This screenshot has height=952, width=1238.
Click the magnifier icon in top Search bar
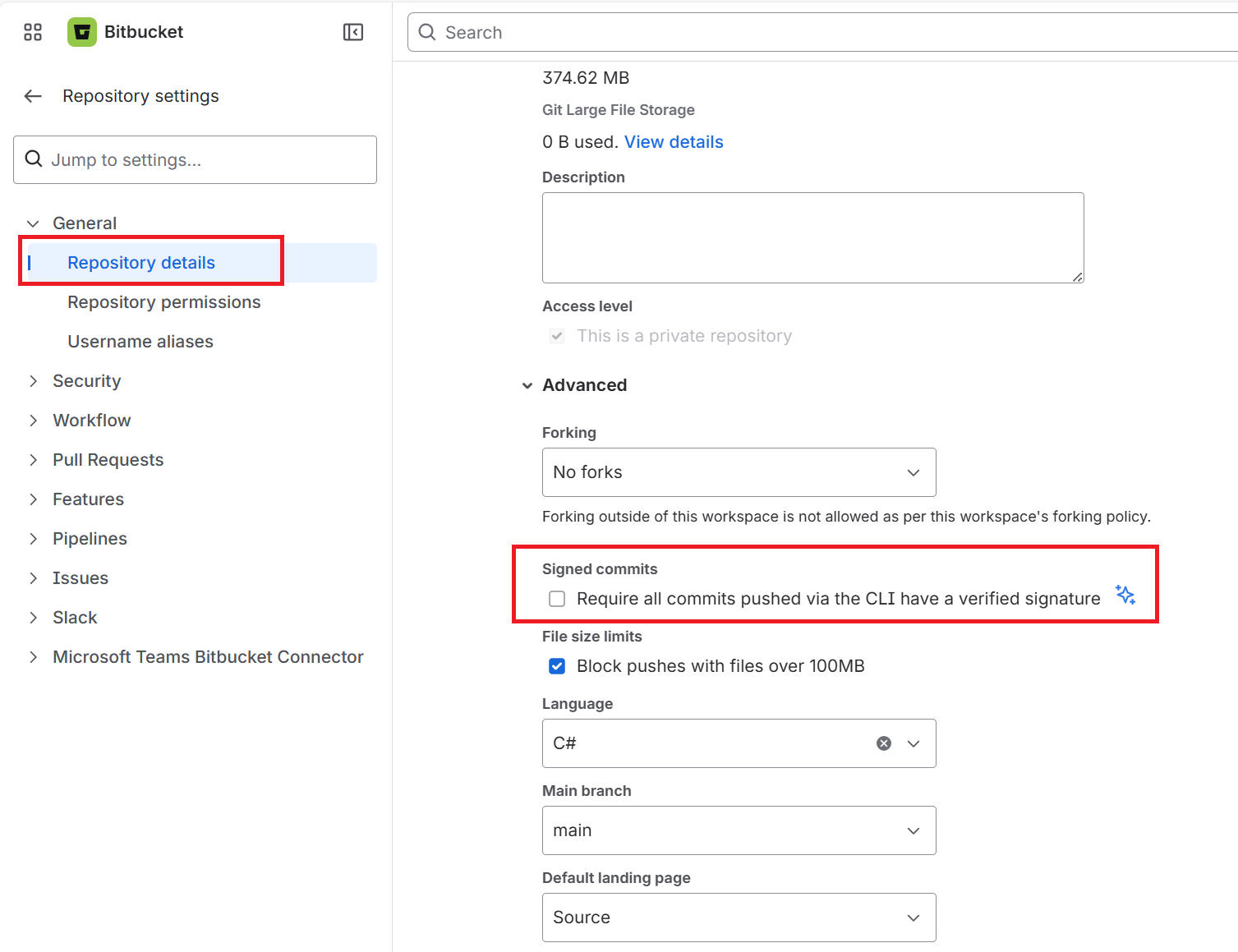(427, 32)
